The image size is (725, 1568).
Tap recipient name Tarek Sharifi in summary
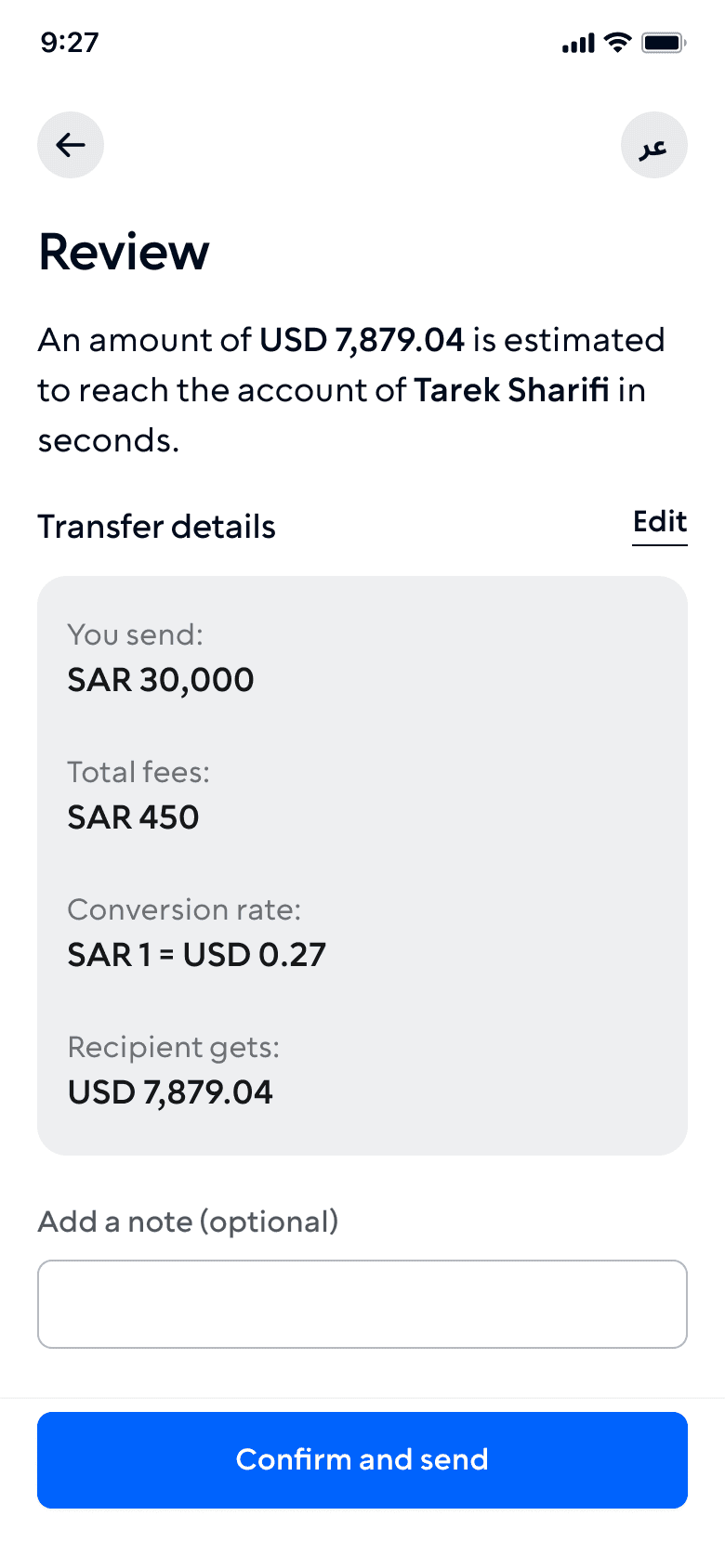(x=511, y=390)
